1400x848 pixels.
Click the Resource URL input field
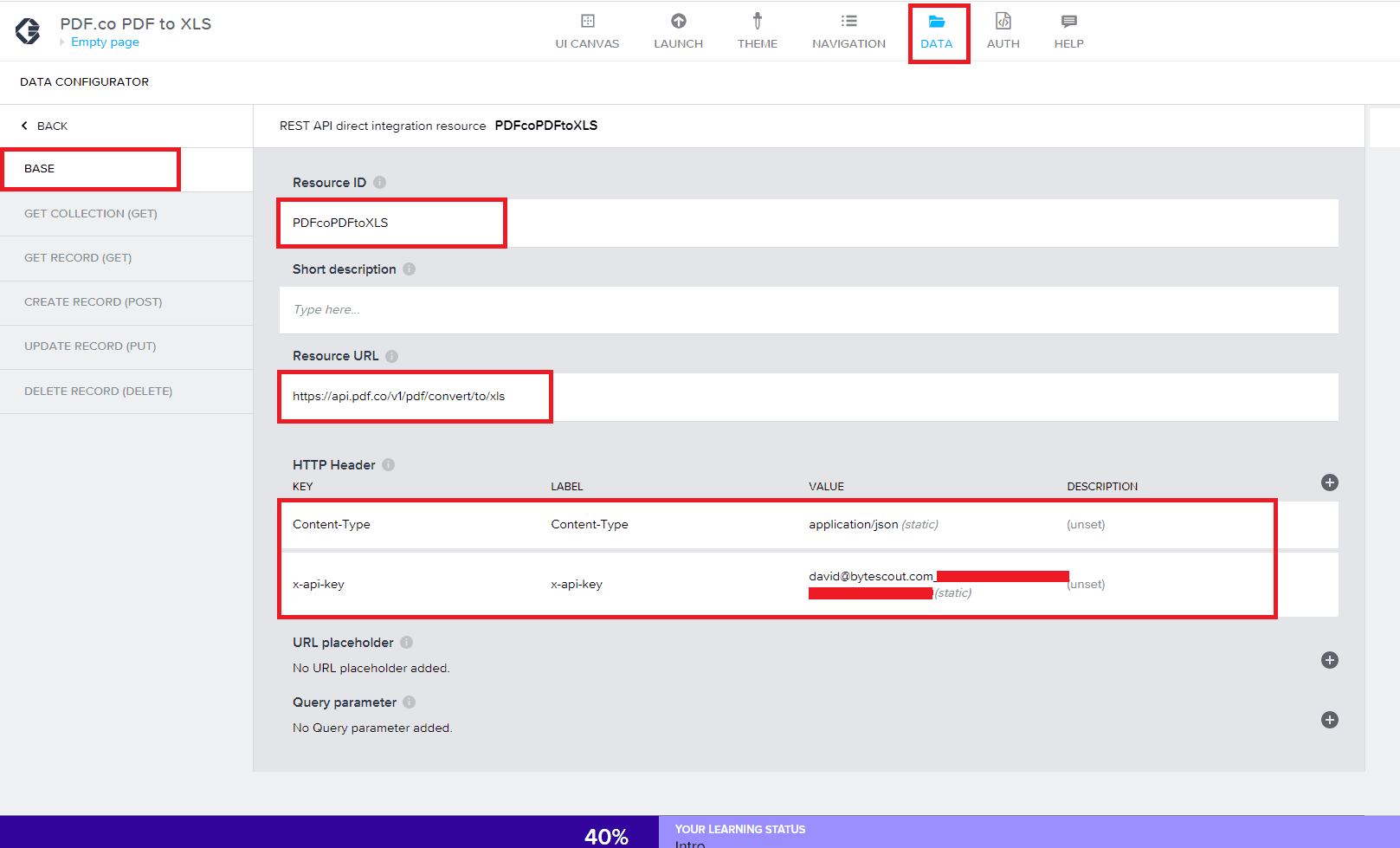(x=808, y=397)
